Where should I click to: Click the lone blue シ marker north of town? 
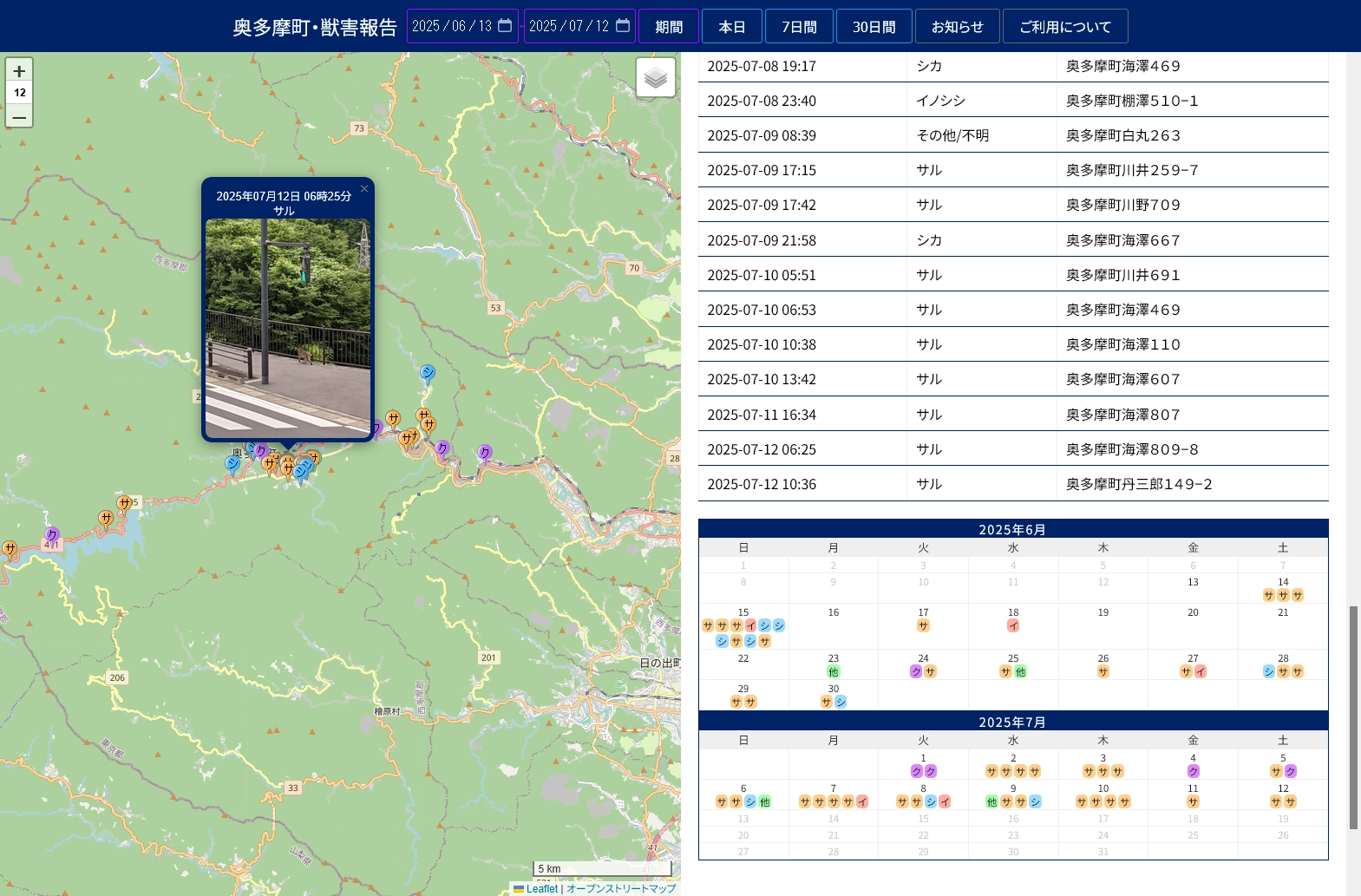pos(427,372)
